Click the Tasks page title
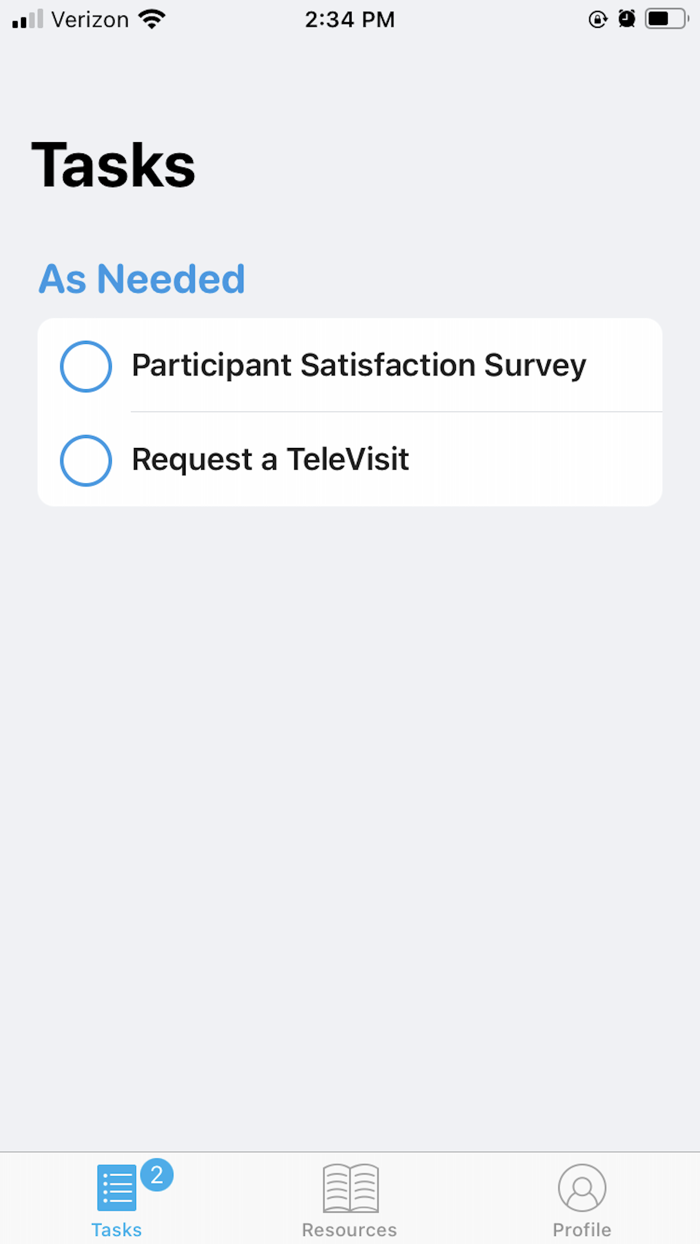700x1244 pixels. (x=113, y=165)
